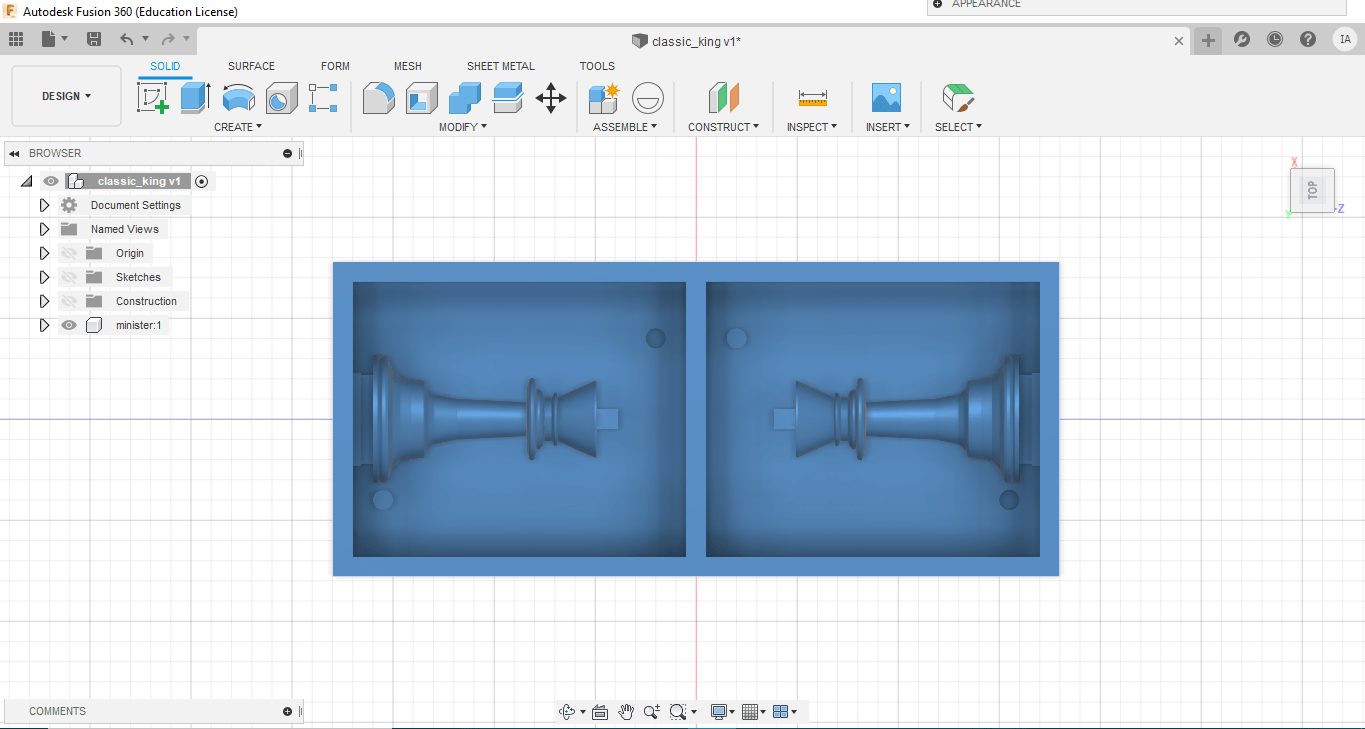Expand the Named Views node
Image resolution: width=1365 pixels, height=729 pixels.
[x=44, y=229]
